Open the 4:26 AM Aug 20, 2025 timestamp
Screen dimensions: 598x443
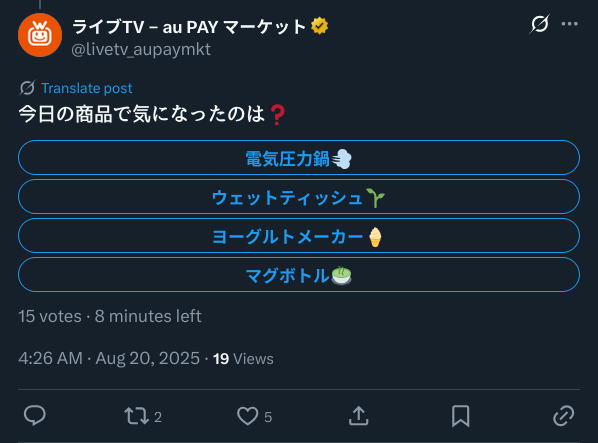tap(109, 359)
